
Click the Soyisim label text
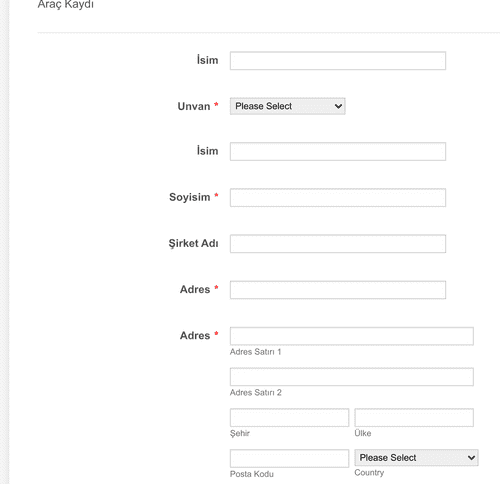pyautogui.click(x=190, y=197)
